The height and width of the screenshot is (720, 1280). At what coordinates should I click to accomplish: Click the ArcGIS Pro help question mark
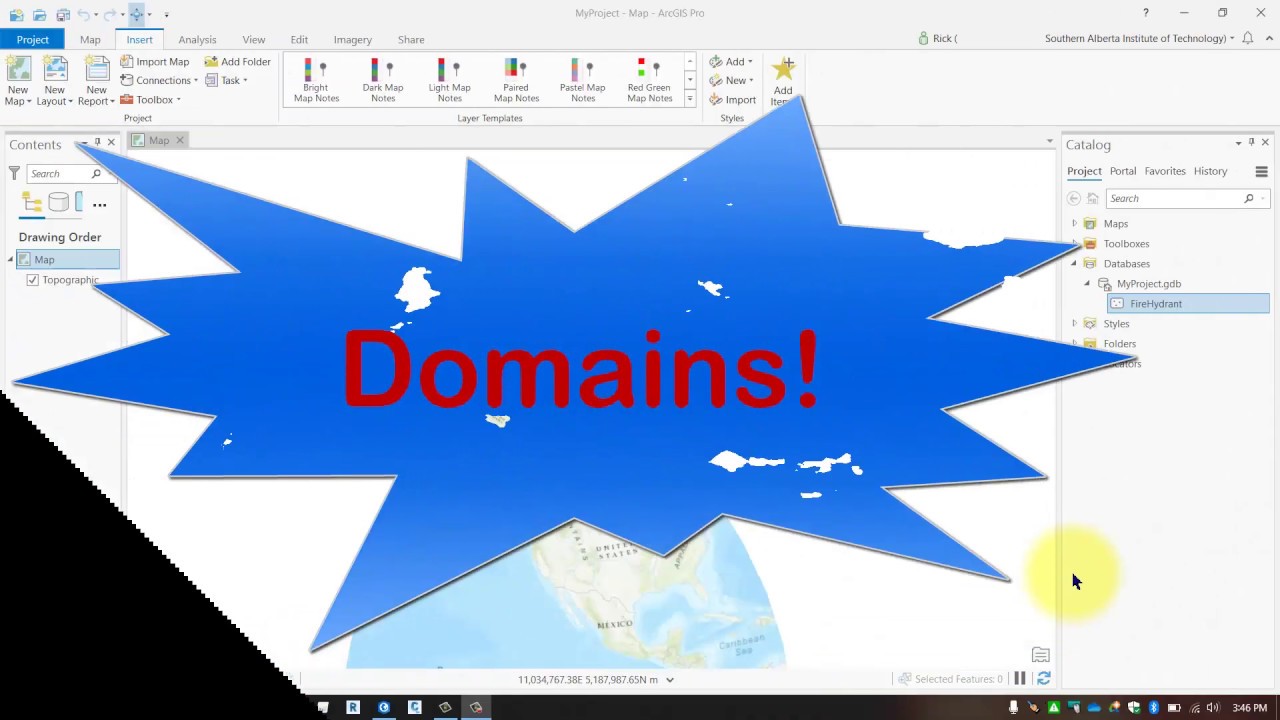1146,13
